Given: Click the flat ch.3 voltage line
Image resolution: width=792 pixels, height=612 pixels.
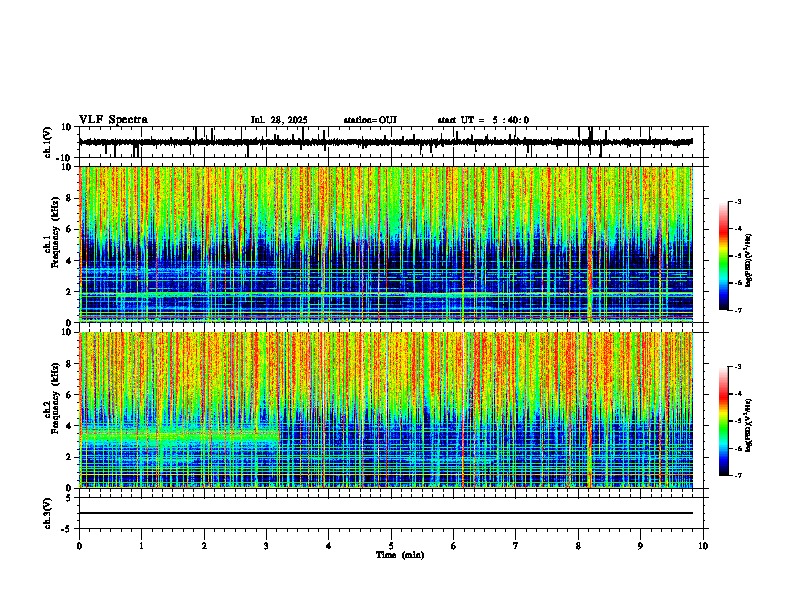Looking at the screenshot, I should 386,513.
